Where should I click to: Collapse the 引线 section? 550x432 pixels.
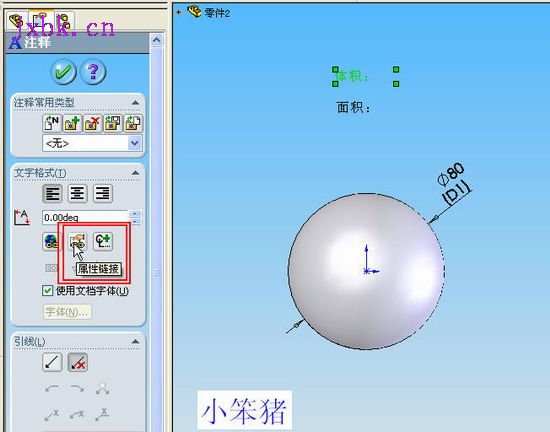point(135,341)
